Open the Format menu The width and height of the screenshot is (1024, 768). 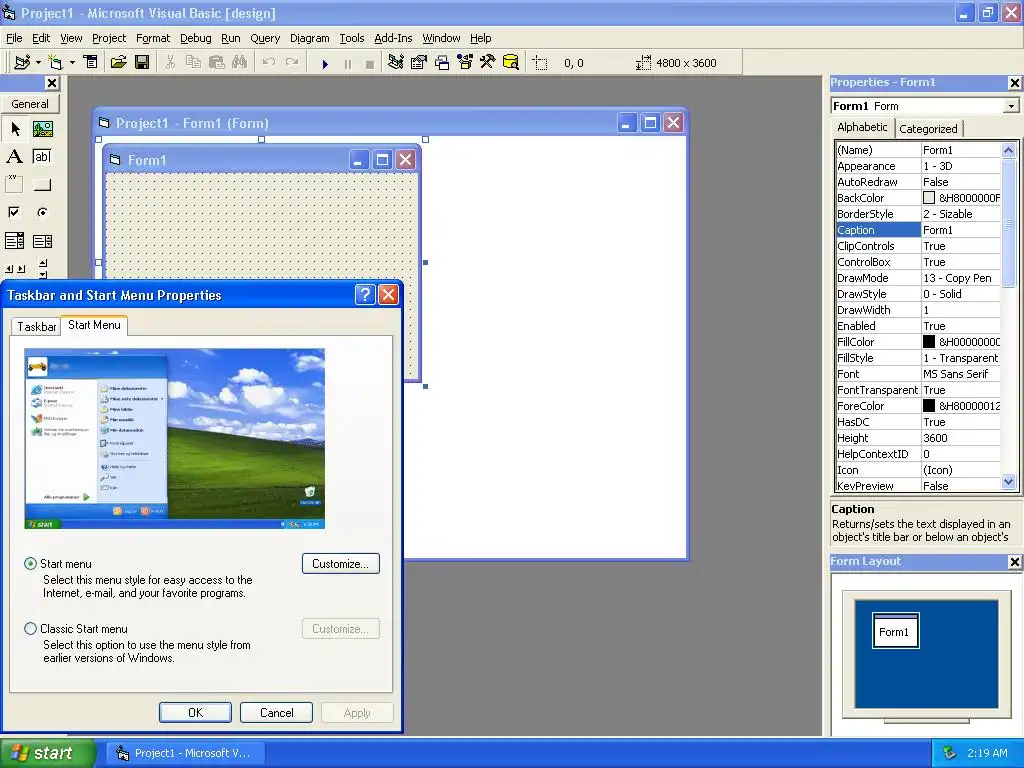pos(153,38)
